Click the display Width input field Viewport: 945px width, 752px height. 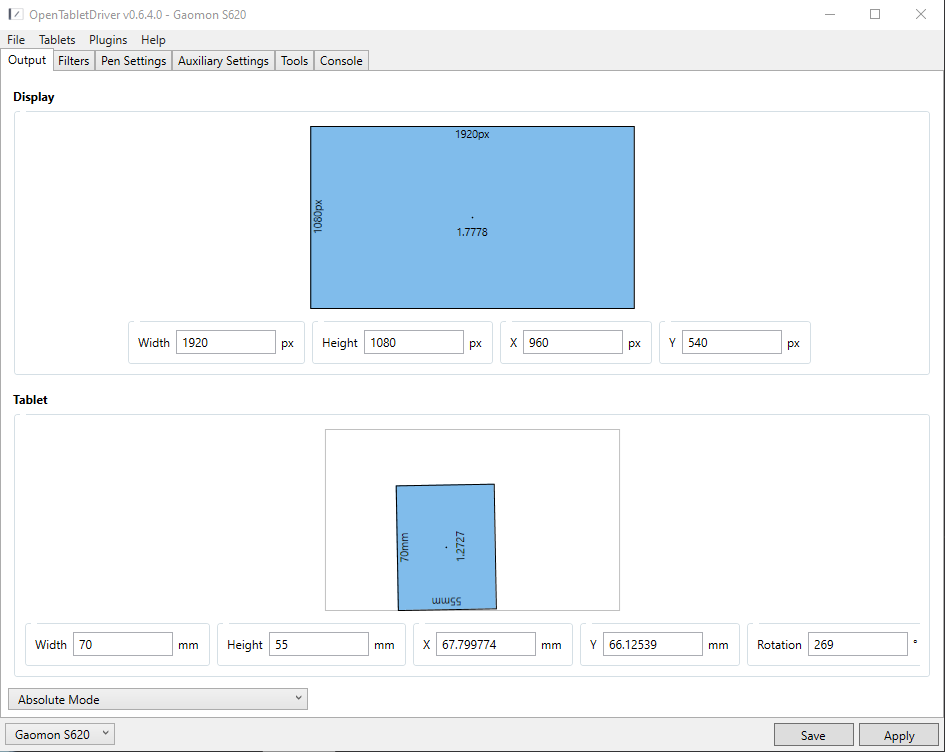tap(225, 343)
